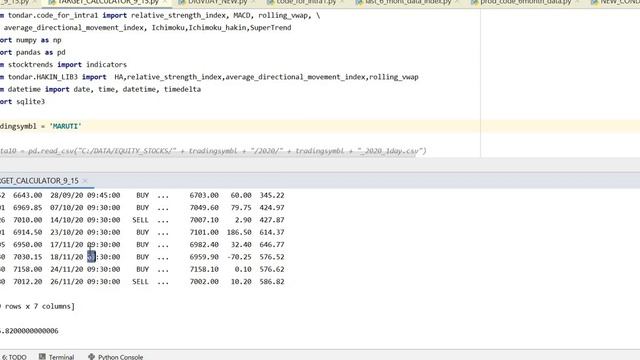Image resolution: width=640 pixels, height=360 pixels.
Task: Click '28/09/20 09:45:00' timestamp in output
Action: (x=85, y=195)
